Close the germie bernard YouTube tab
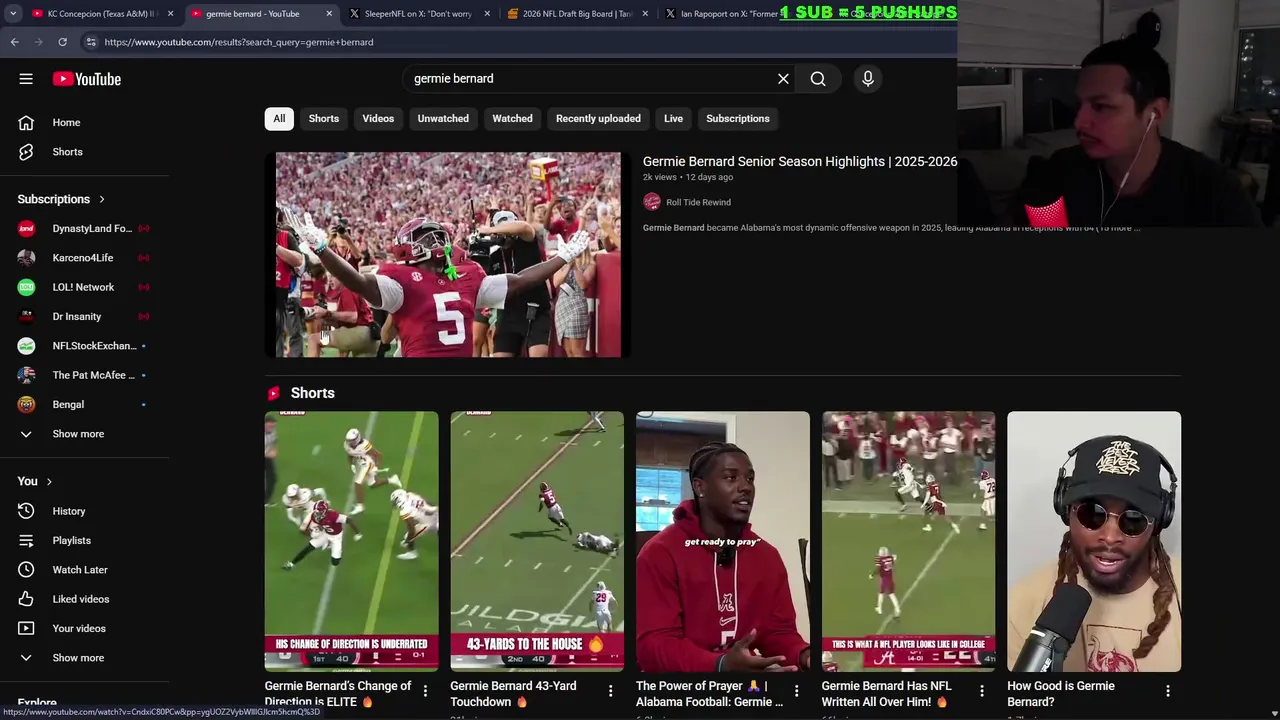The width and height of the screenshot is (1280, 720). 329,14
